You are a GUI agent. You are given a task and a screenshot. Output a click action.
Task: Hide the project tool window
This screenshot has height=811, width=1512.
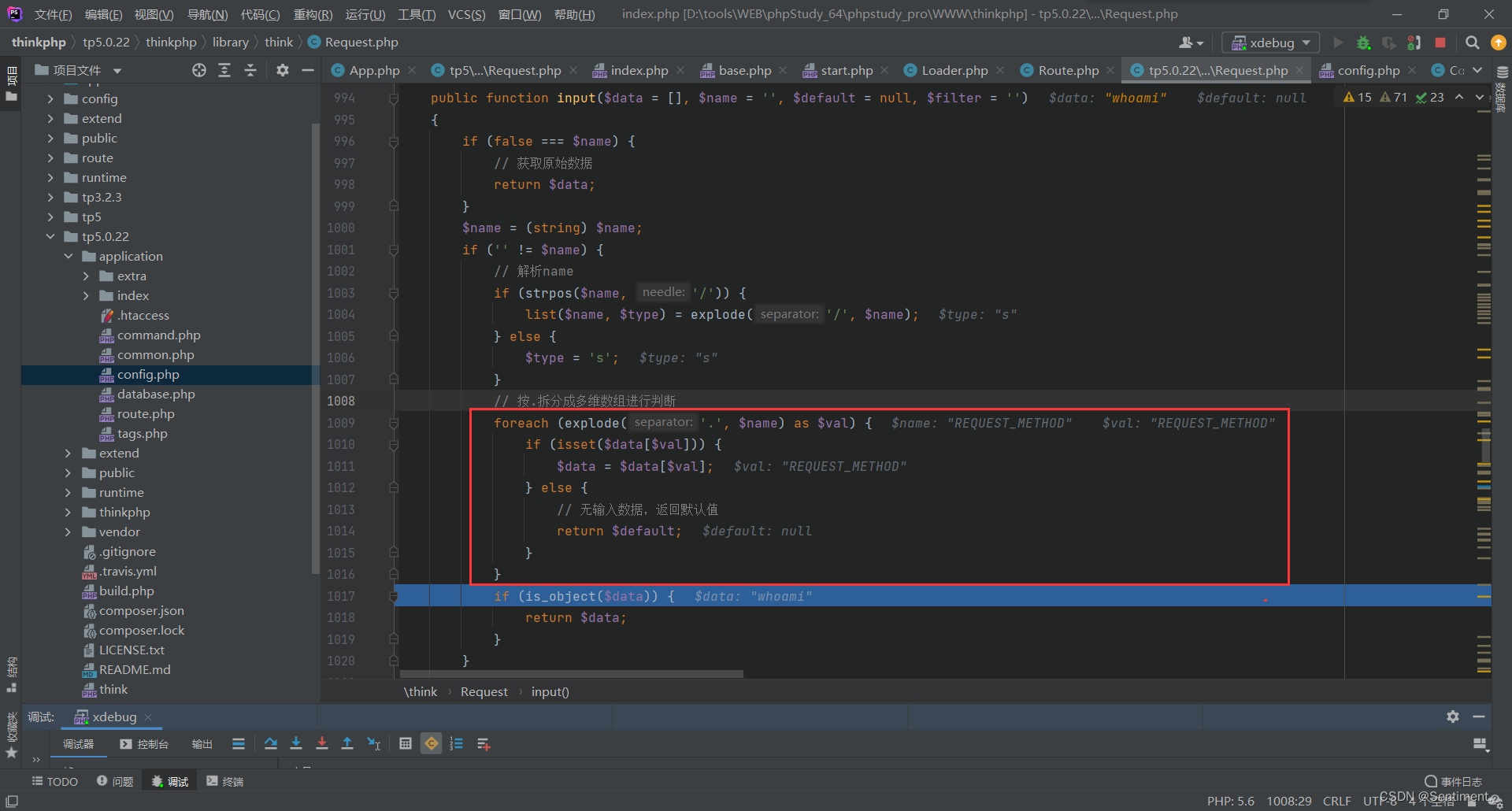click(x=308, y=71)
